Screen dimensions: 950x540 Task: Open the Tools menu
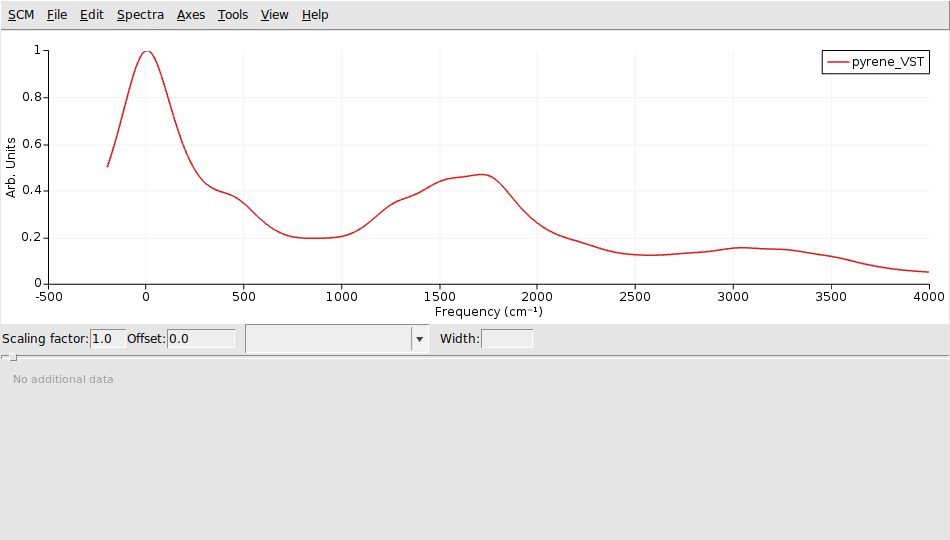[x=233, y=15]
